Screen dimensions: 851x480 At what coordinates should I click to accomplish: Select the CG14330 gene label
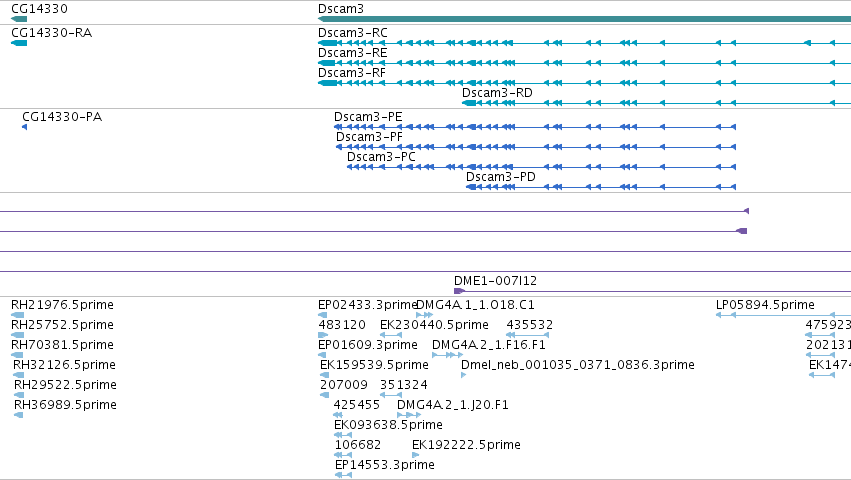(39, 9)
